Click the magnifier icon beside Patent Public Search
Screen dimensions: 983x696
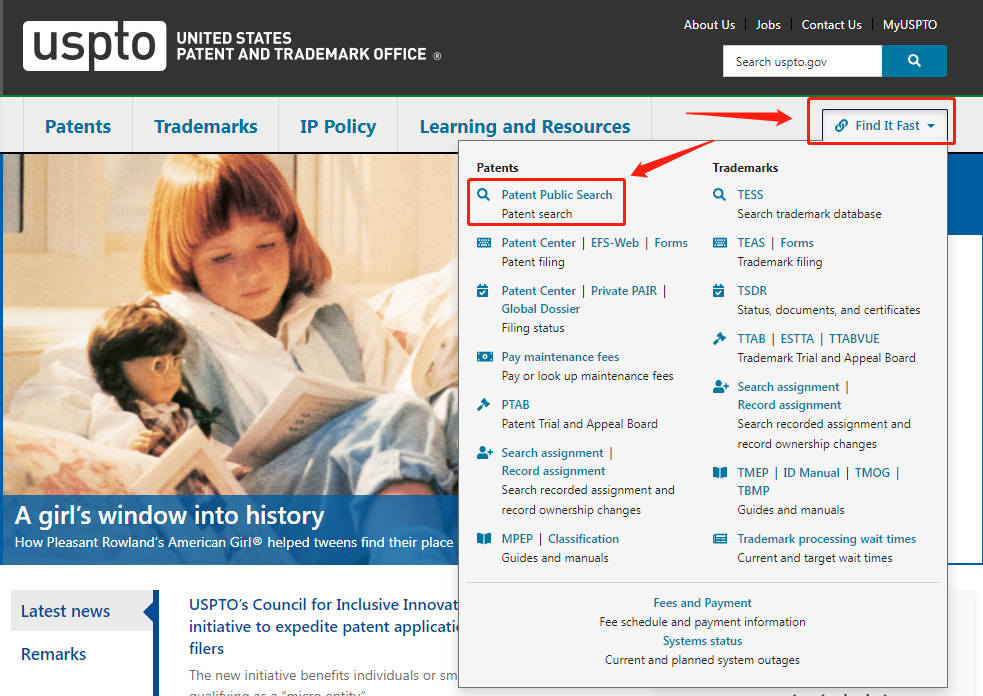coord(483,194)
